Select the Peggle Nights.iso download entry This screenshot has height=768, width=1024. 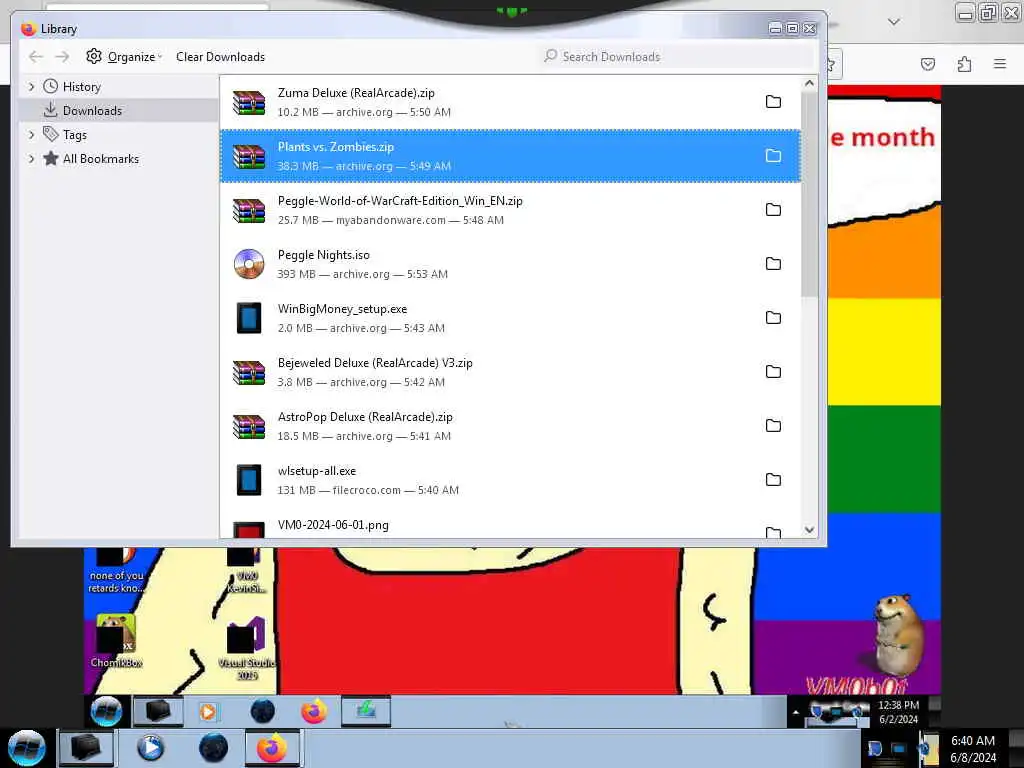click(x=510, y=264)
